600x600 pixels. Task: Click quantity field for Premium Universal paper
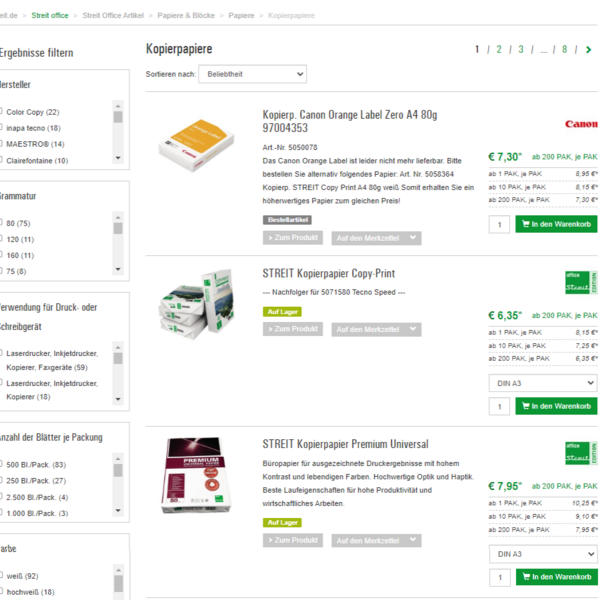[499, 577]
